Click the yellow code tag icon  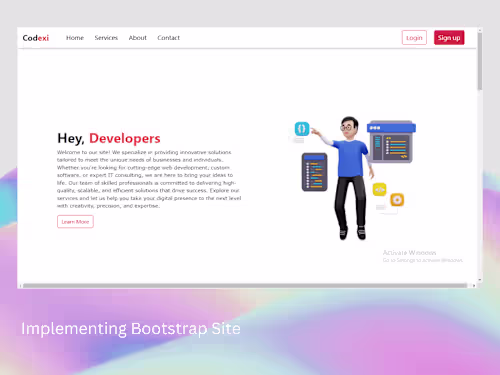[x=379, y=189]
